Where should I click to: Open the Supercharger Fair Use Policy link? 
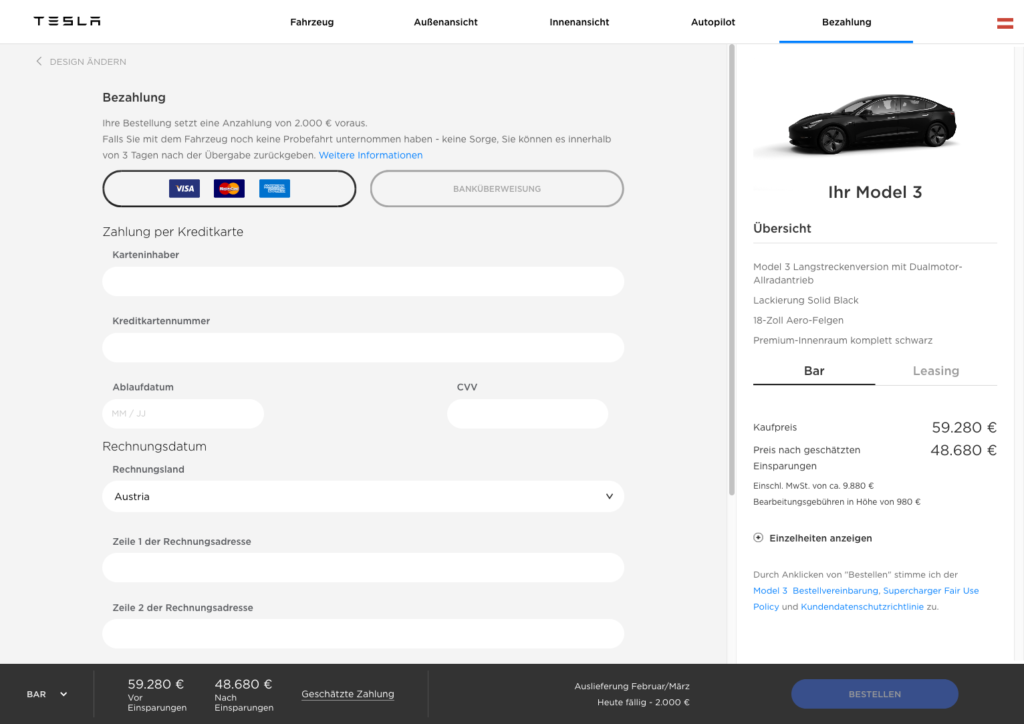pos(931,590)
